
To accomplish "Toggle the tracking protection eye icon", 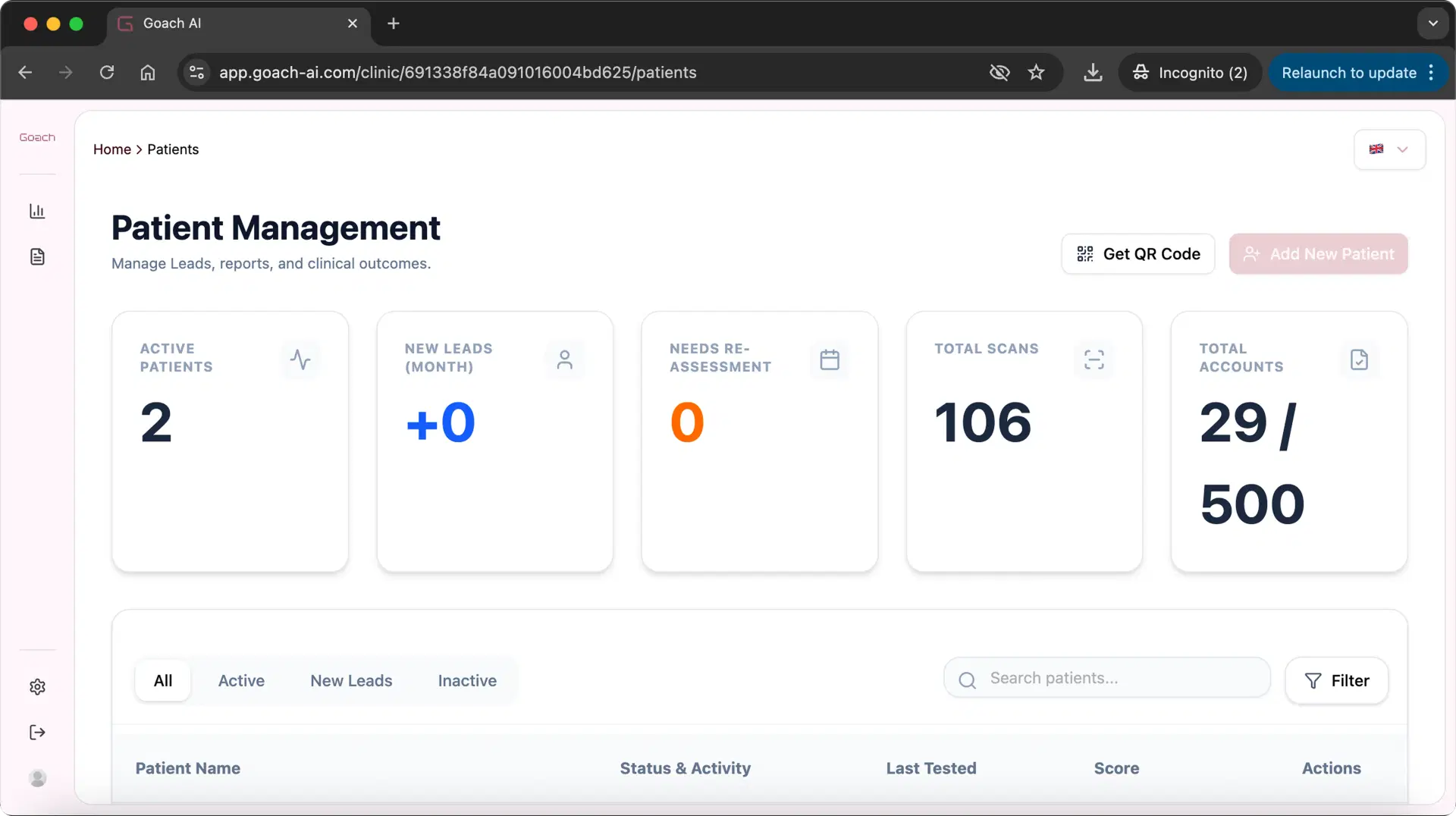I will point(999,73).
